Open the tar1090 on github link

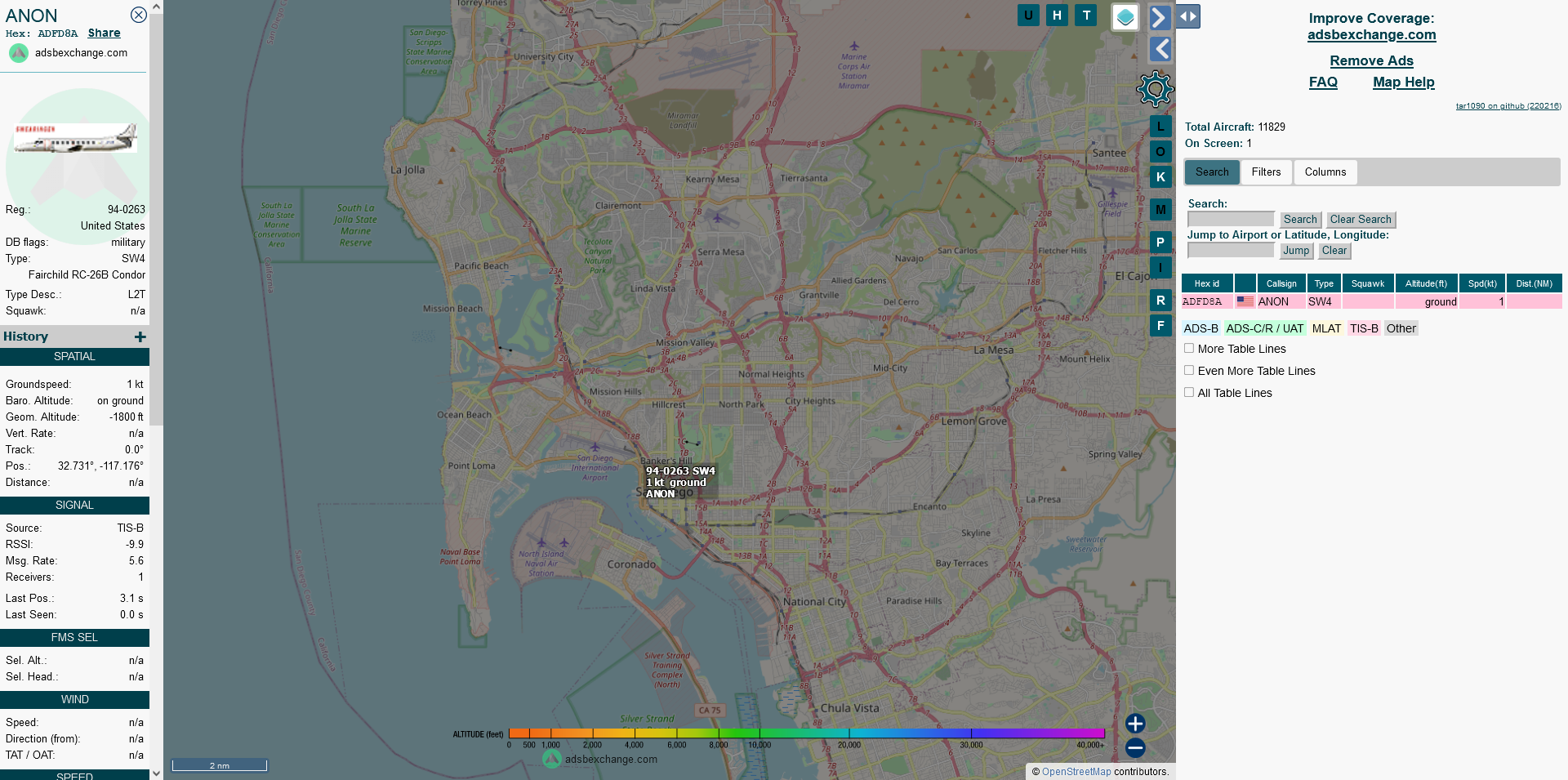[1508, 106]
